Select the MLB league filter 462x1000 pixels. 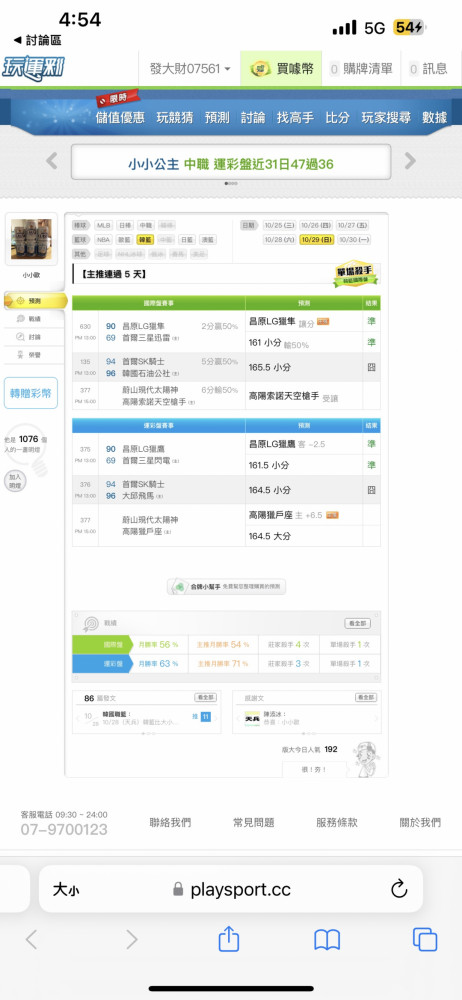[x=103, y=225]
